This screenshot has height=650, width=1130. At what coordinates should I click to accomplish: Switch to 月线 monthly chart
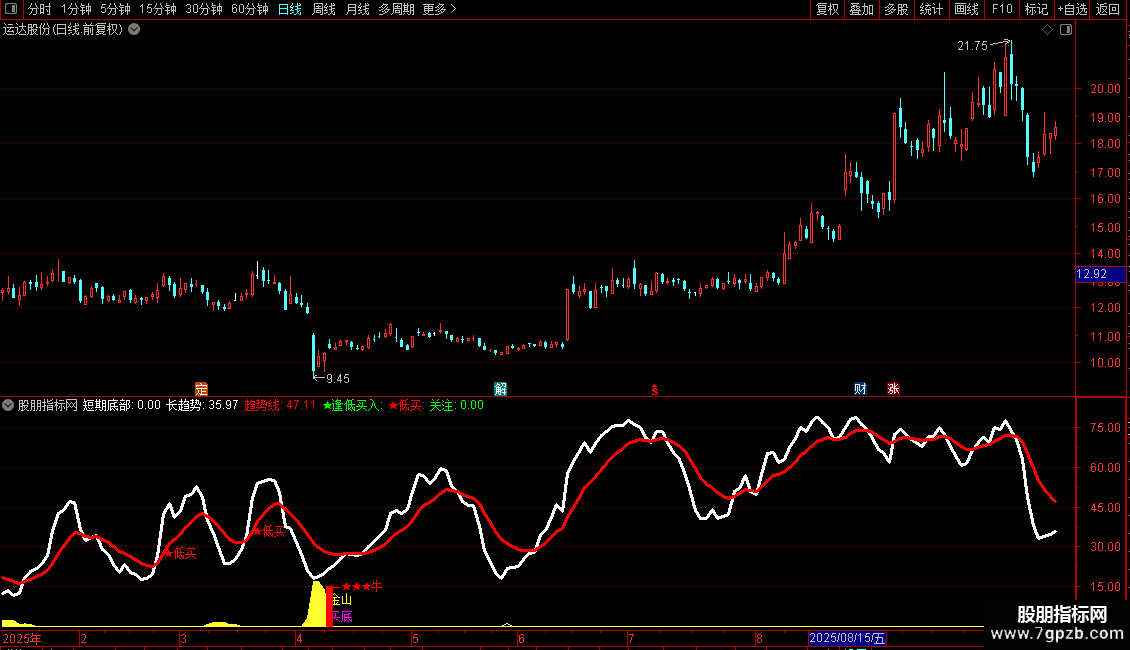coord(357,9)
